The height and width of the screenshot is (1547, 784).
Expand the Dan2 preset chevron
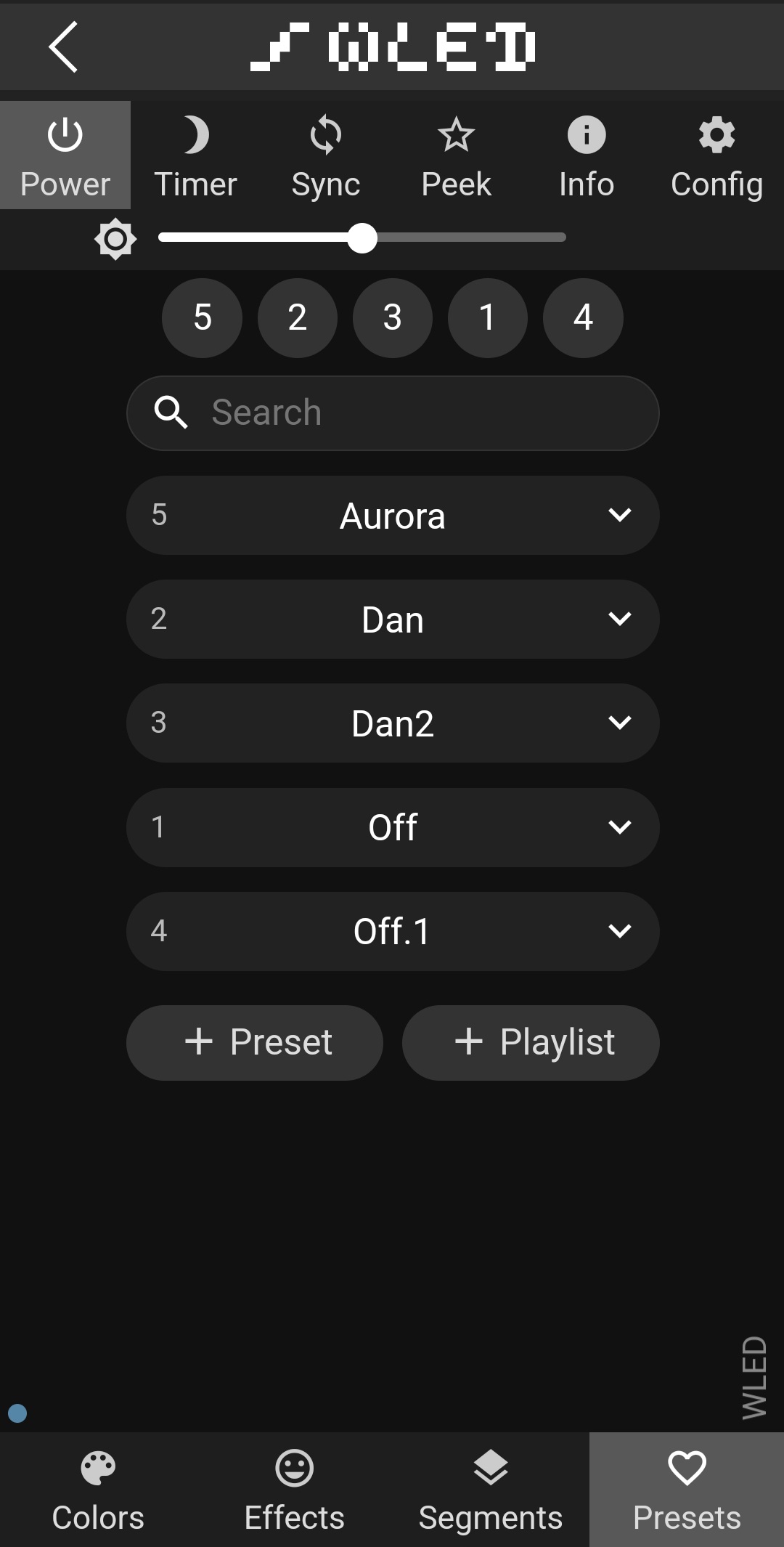pyautogui.click(x=619, y=723)
